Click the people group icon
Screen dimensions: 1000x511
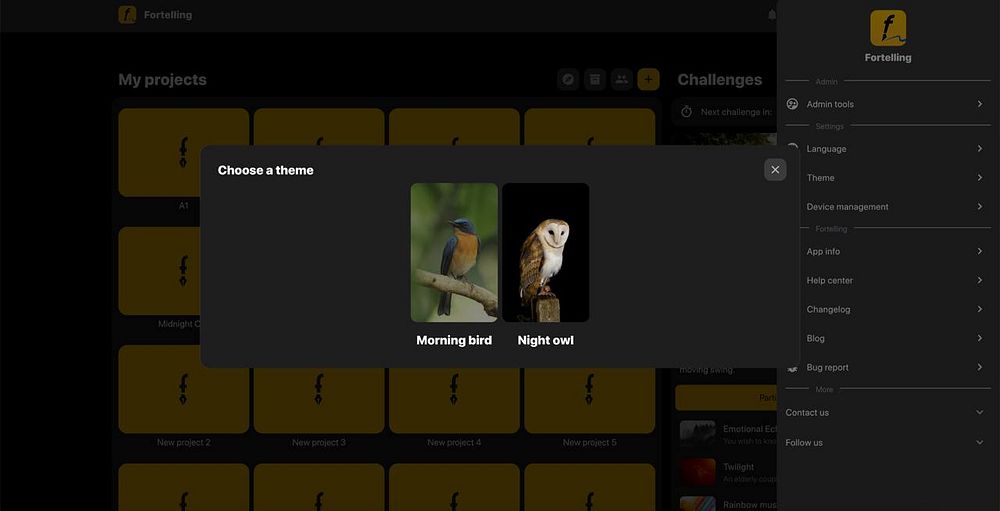621,80
